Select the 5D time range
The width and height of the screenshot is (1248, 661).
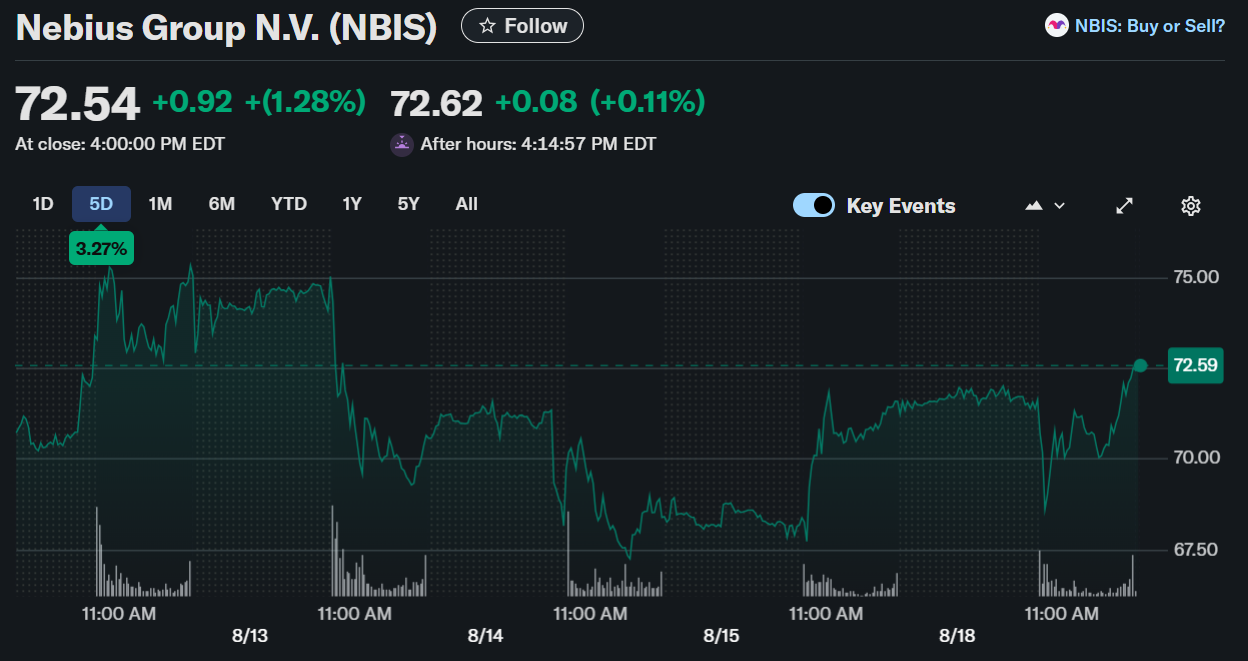[101, 204]
